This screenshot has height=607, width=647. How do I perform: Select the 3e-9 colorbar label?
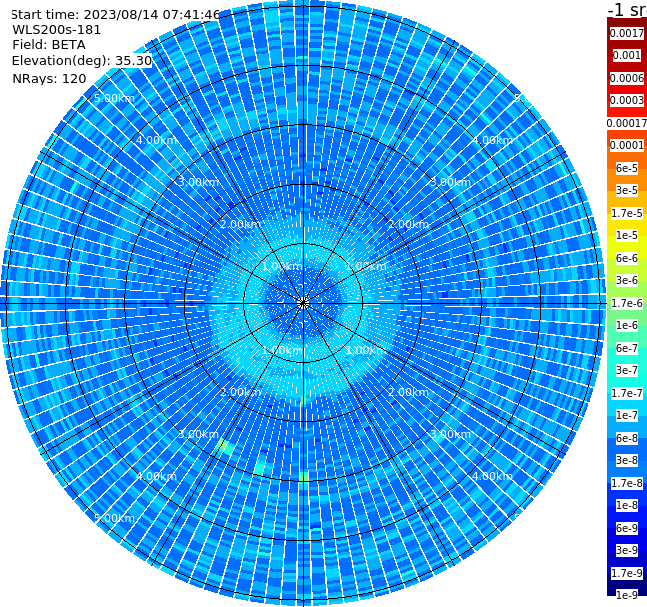point(627,550)
